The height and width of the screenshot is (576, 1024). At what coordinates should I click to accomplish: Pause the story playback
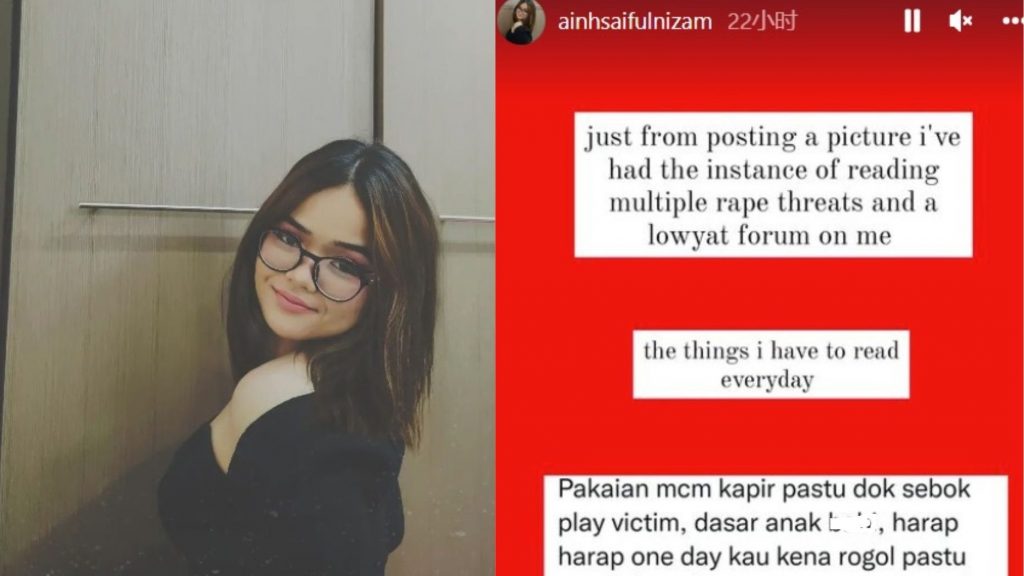(x=912, y=21)
